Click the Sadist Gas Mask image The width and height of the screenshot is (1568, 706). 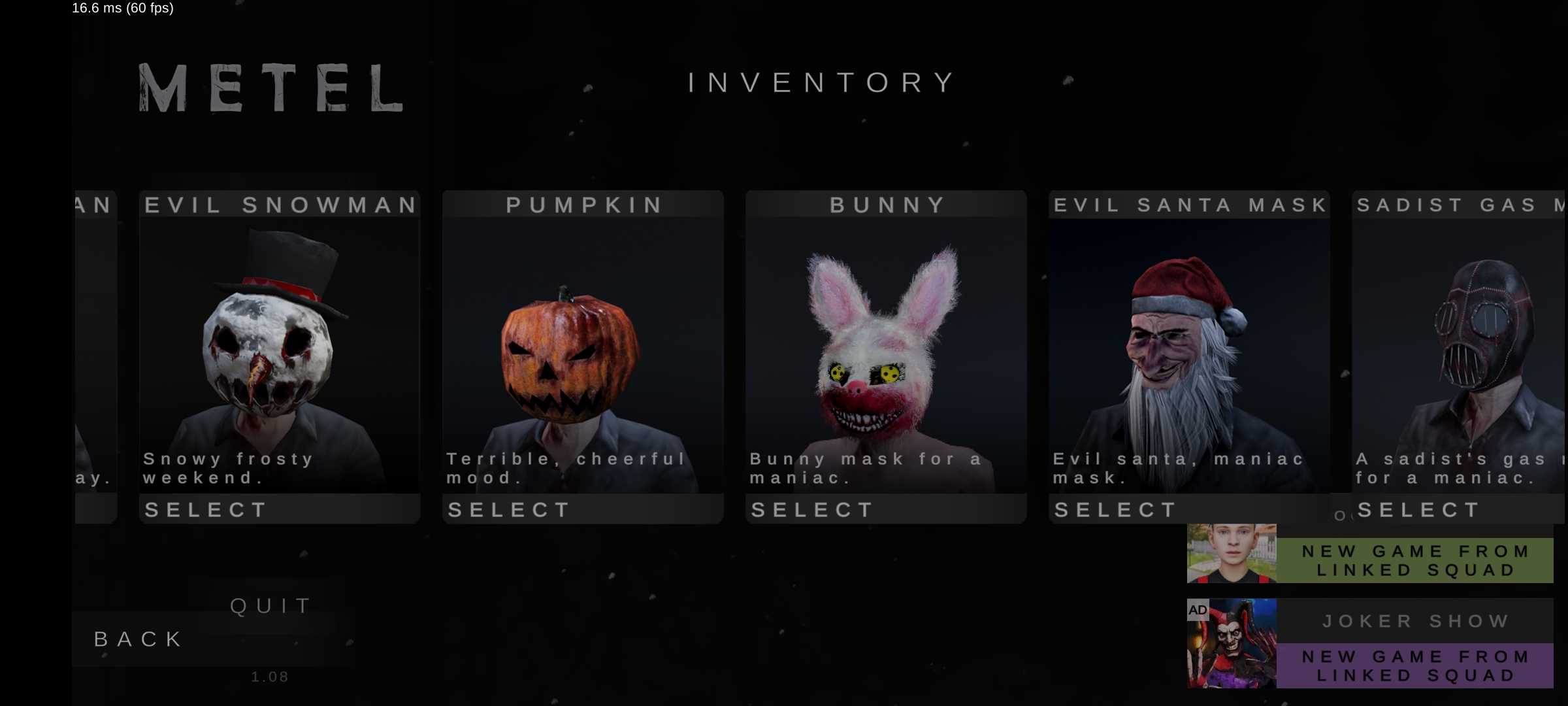pos(1486,327)
